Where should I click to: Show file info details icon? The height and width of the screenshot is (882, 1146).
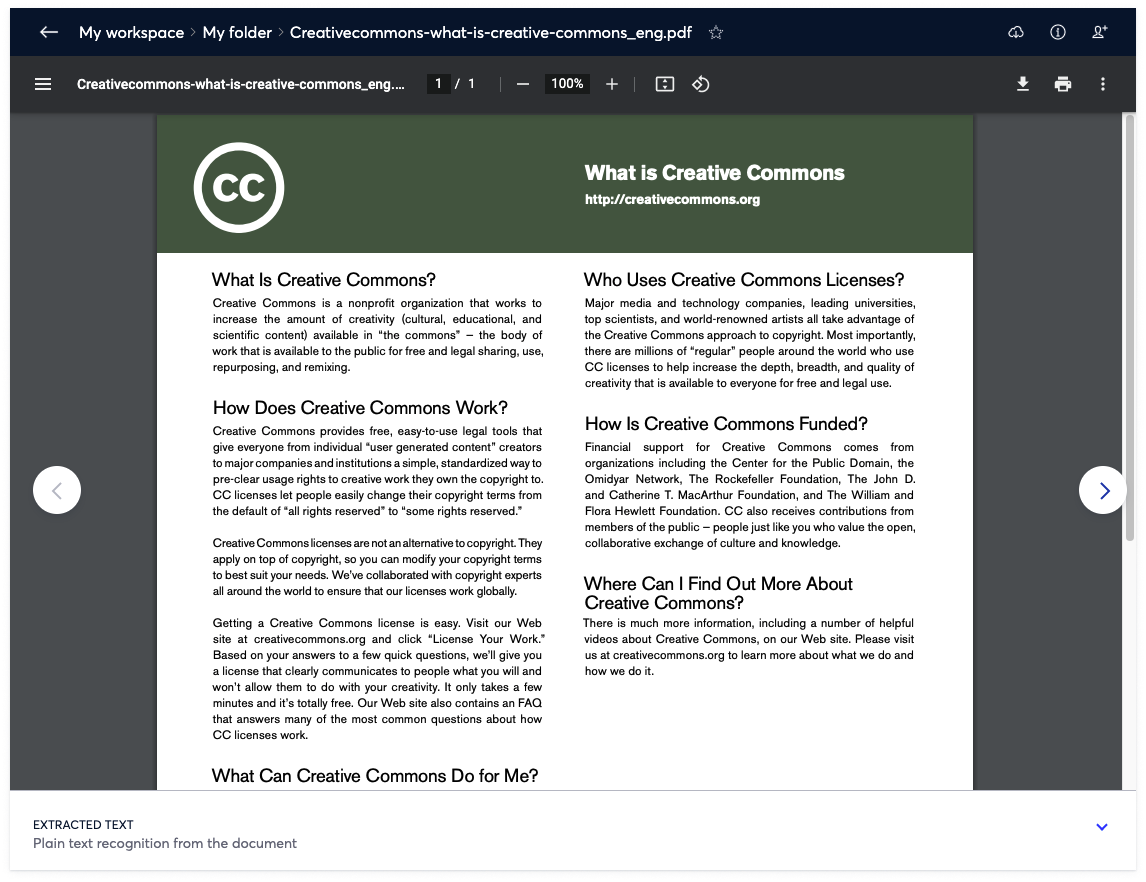click(x=1058, y=32)
